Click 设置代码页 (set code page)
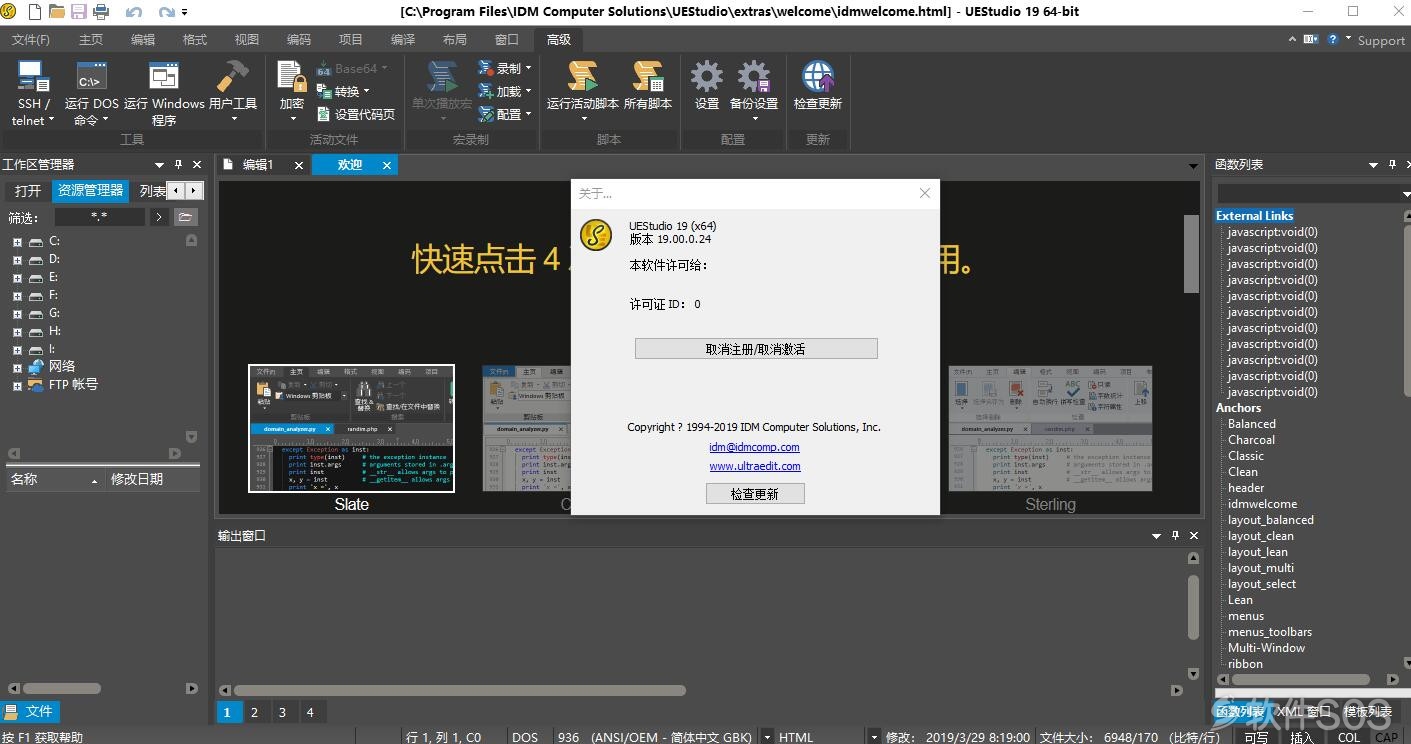The width and height of the screenshot is (1411, 744). pos(355,114)
